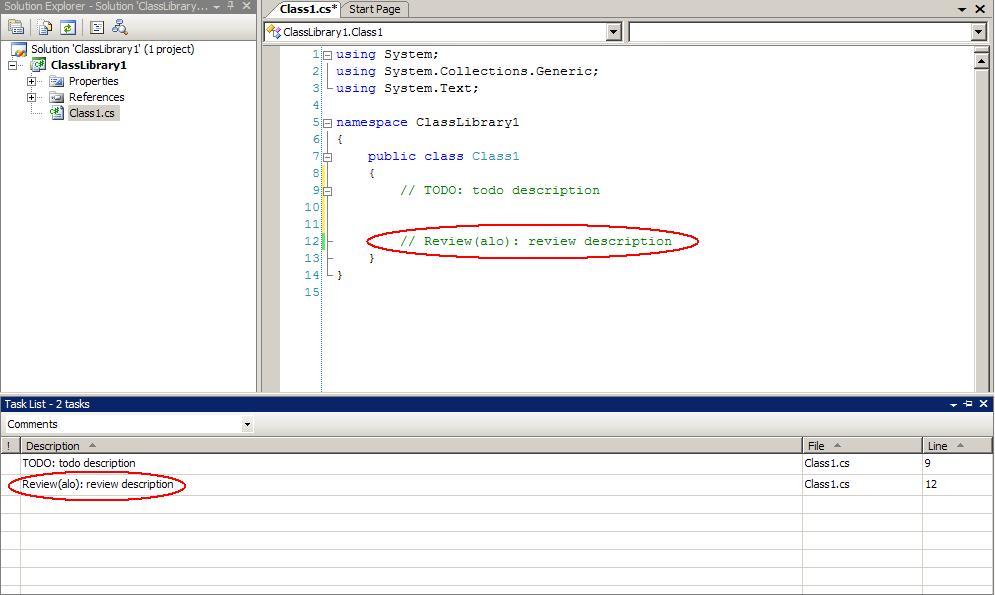Click the '// TODO: todo description' comment
995x595 pixels.
click(499, 190)
